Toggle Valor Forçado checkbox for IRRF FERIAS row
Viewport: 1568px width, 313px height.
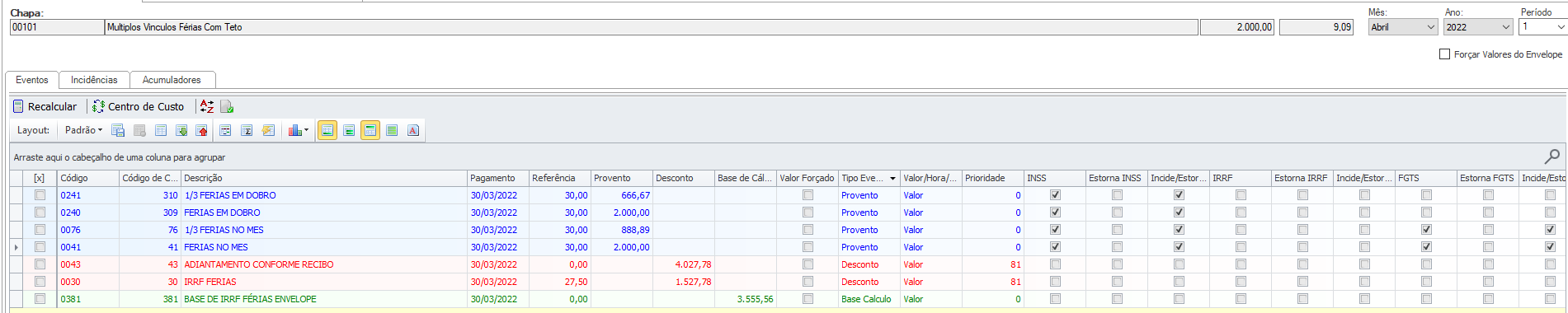(x=808, y=282)
